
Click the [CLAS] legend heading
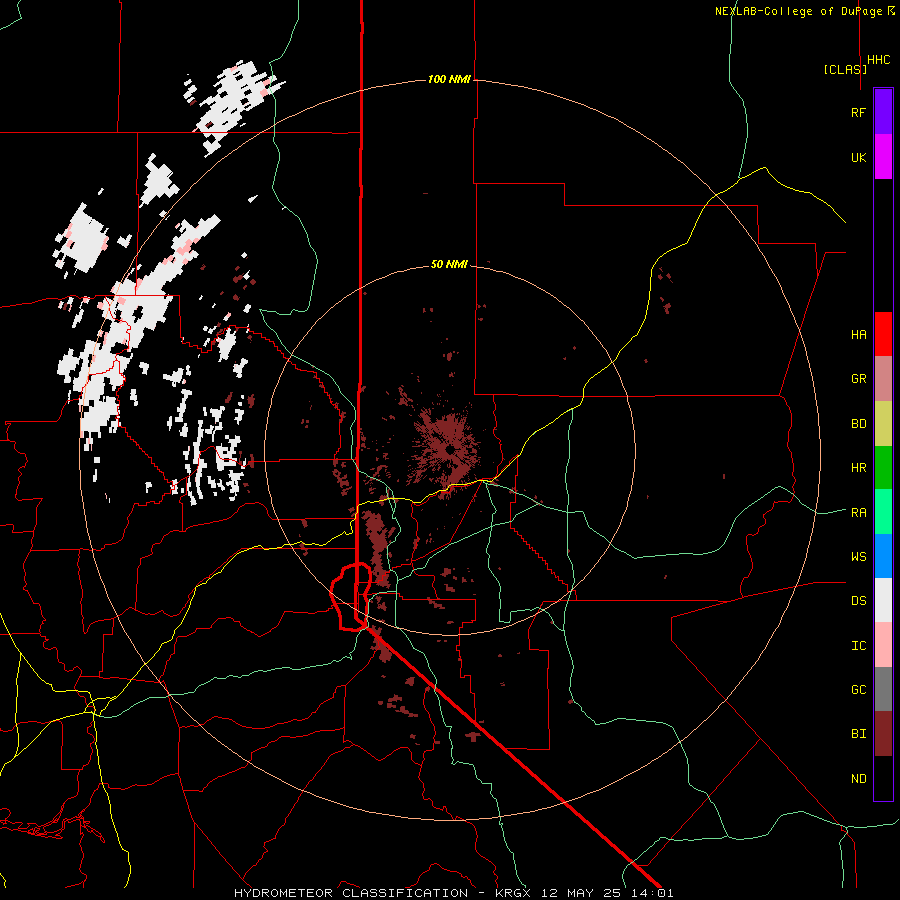(845, 69)
